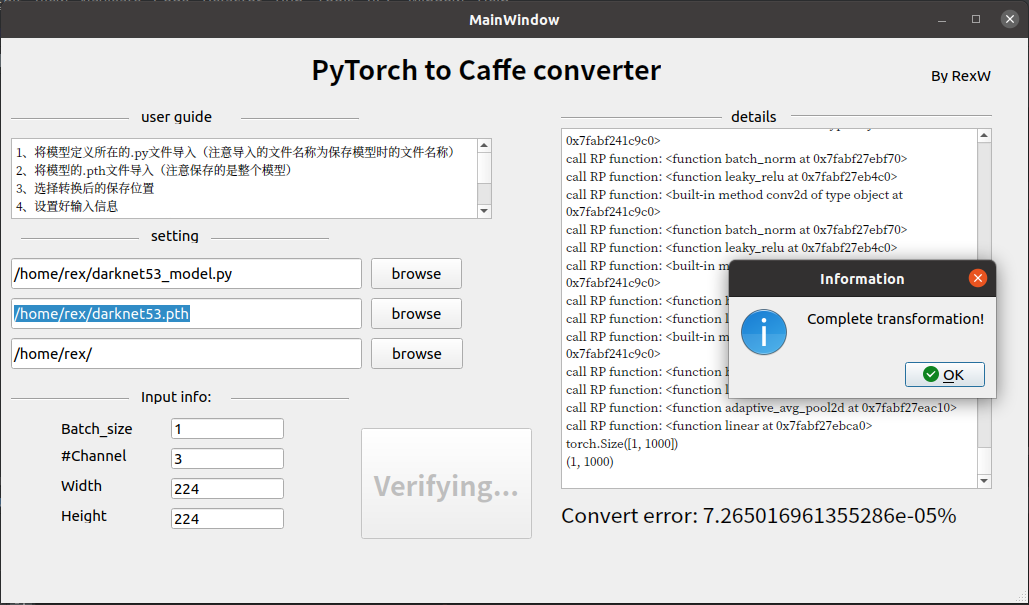Click 'function linear' log line

[x=719, y=426]
